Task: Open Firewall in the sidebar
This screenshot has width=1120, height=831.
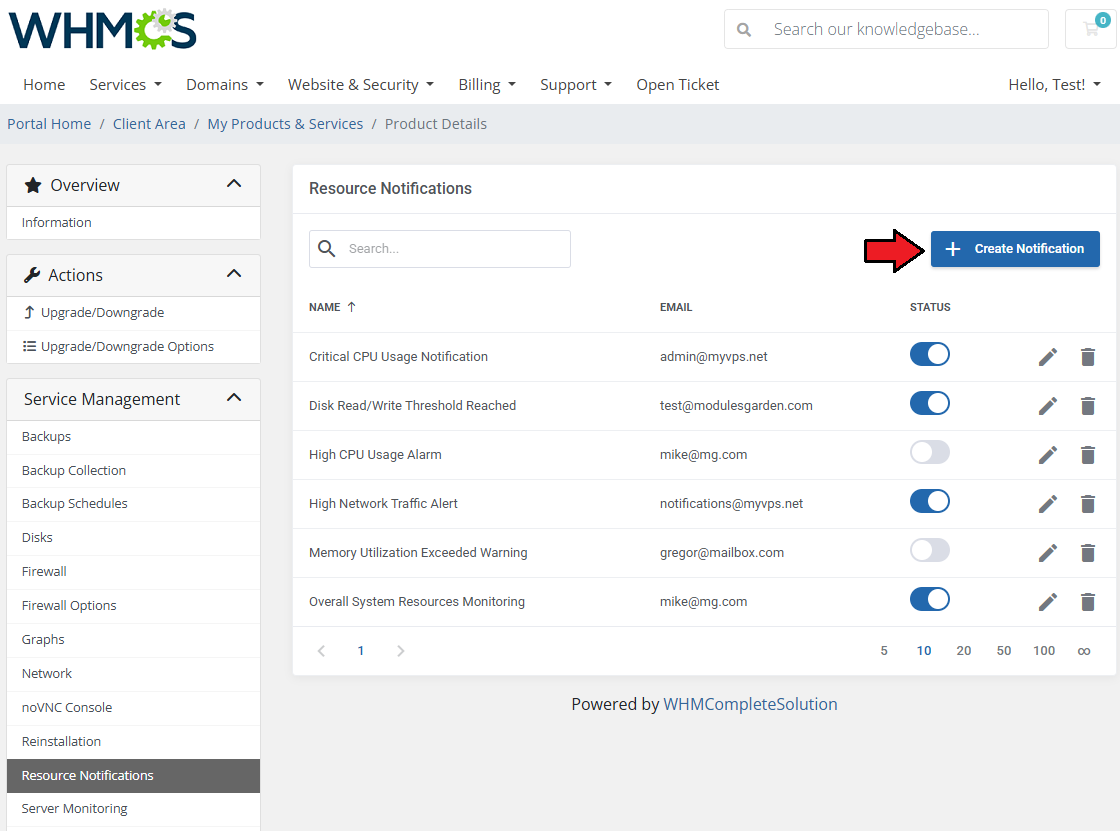Action: (134, 572)
